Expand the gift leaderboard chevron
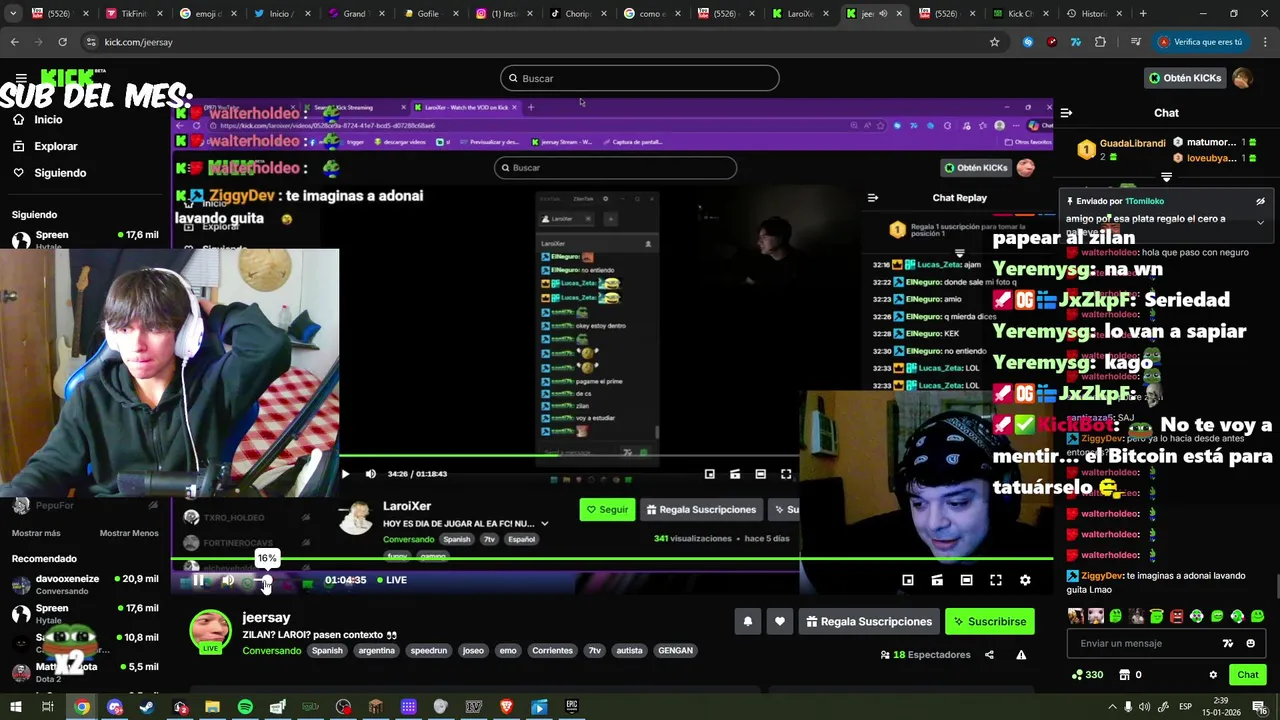The image size is (1280, 720). coord(1166,177)
